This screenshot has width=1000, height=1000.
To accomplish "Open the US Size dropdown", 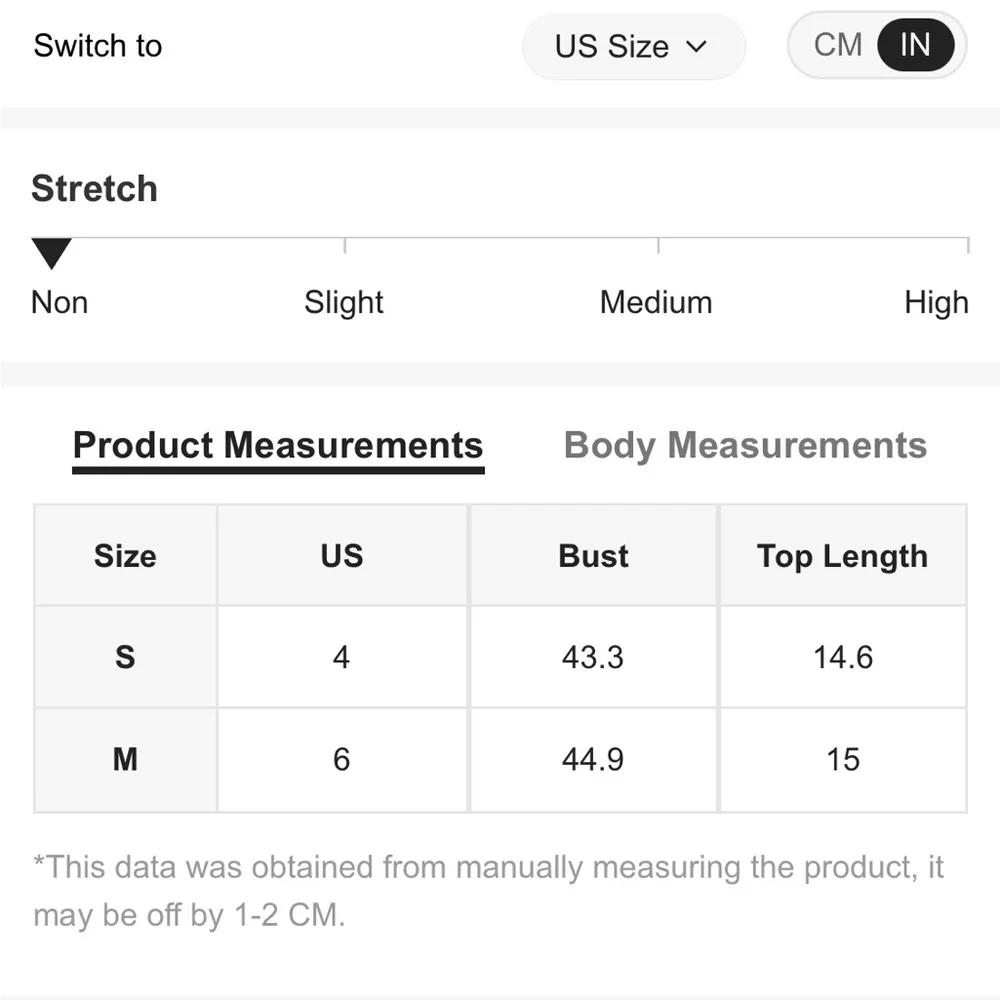I will tap(632, 46).
